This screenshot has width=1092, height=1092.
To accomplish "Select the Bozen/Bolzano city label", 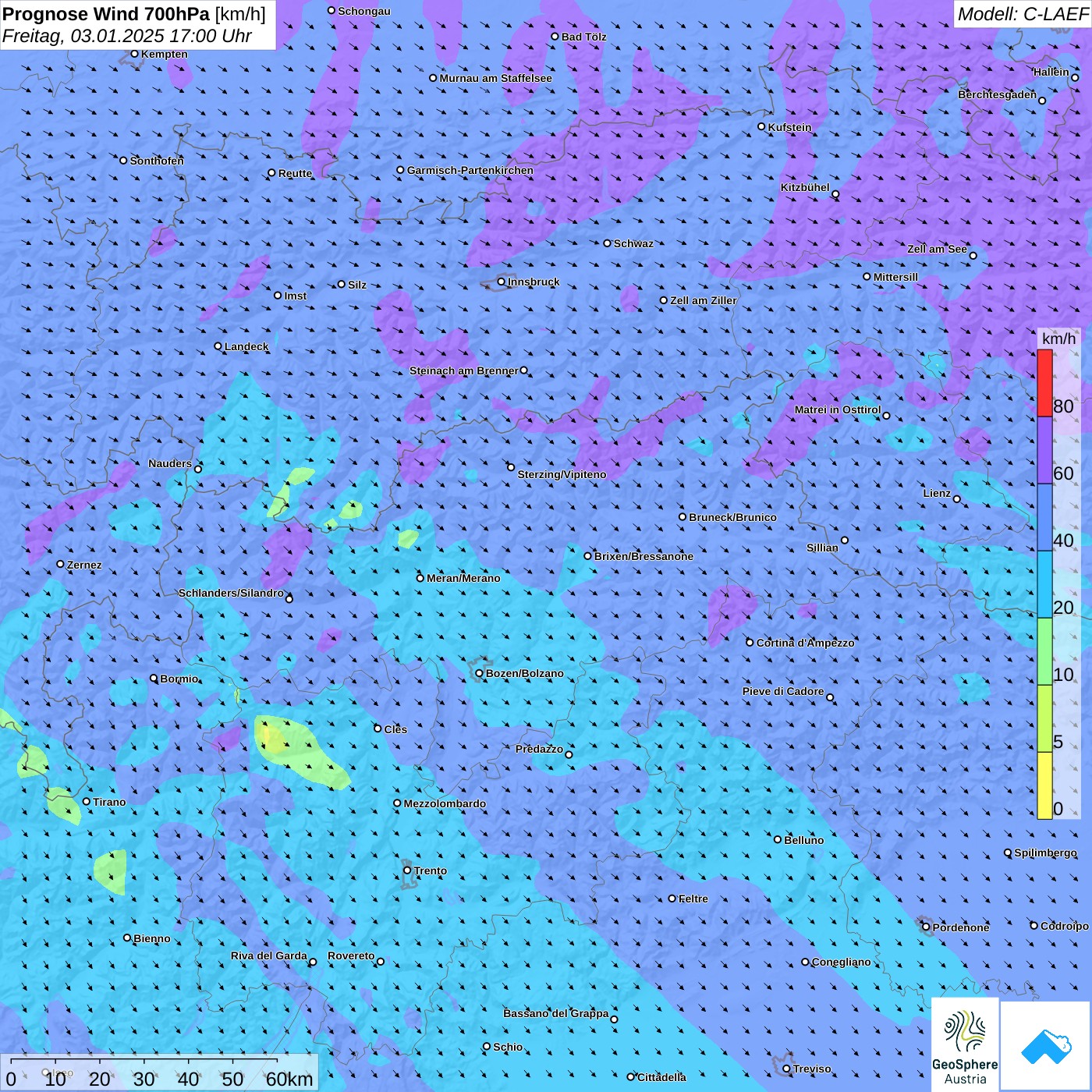I will (x=524, y=673).
